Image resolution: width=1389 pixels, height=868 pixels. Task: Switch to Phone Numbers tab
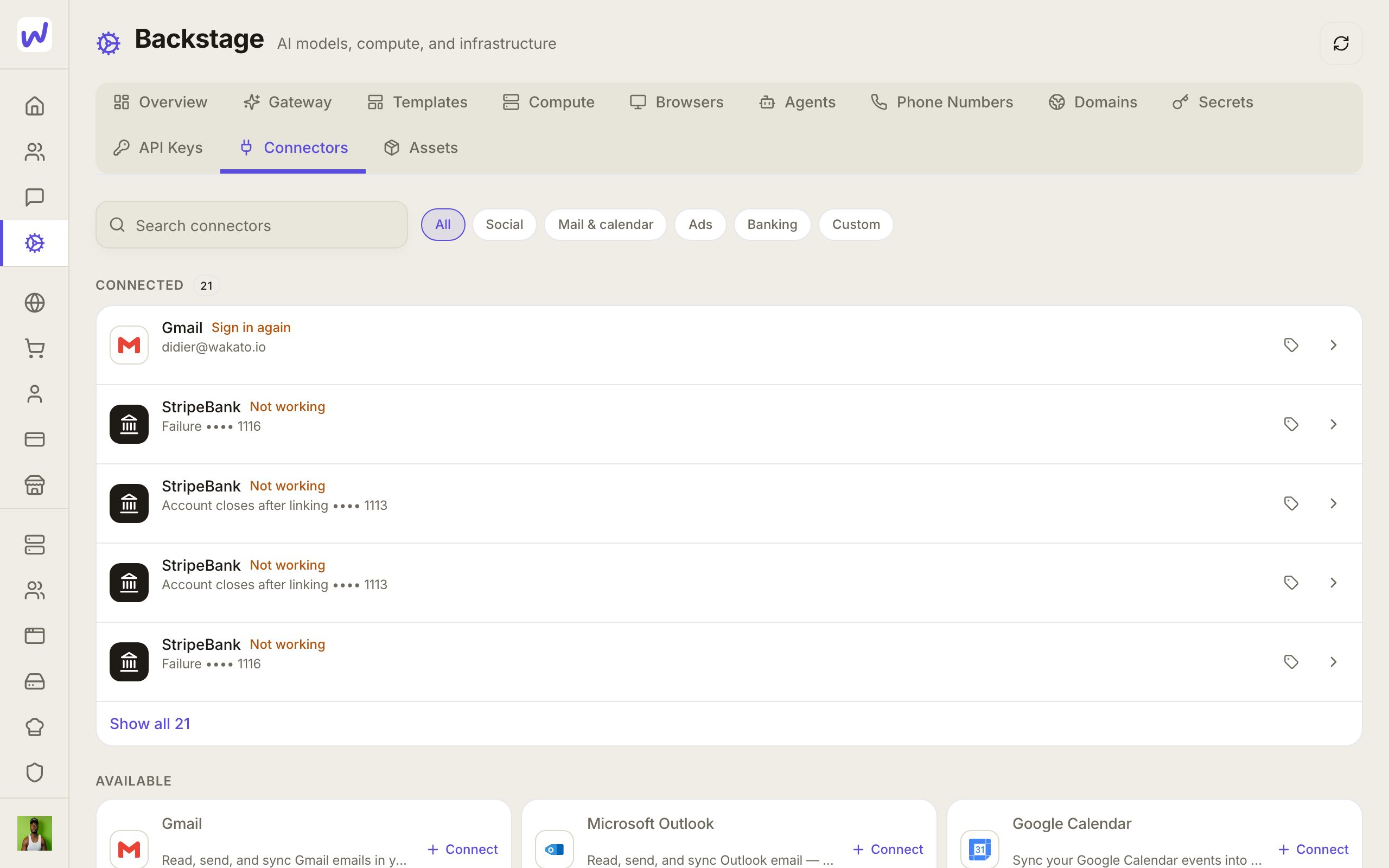[942, 102]
